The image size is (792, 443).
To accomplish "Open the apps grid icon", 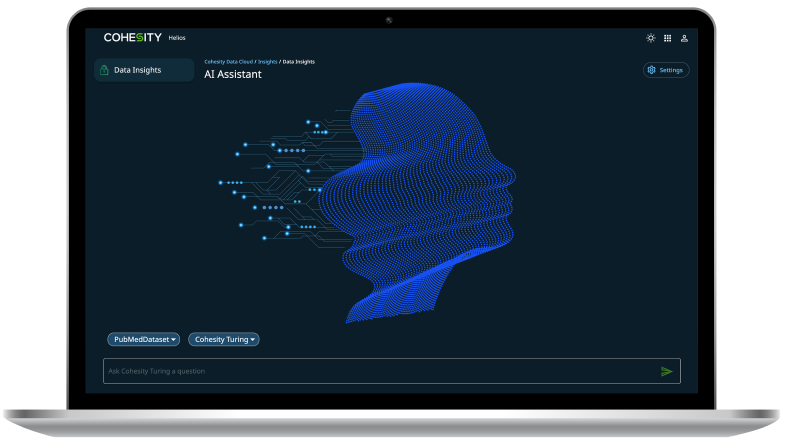I will pyautogui.click(x=667, y=38).
